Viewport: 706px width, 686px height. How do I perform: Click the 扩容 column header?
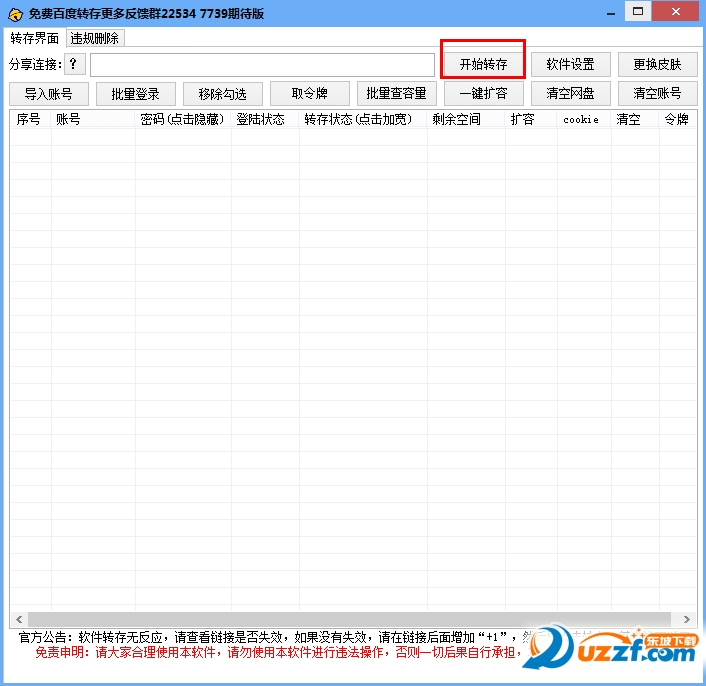tap(531, 119)
